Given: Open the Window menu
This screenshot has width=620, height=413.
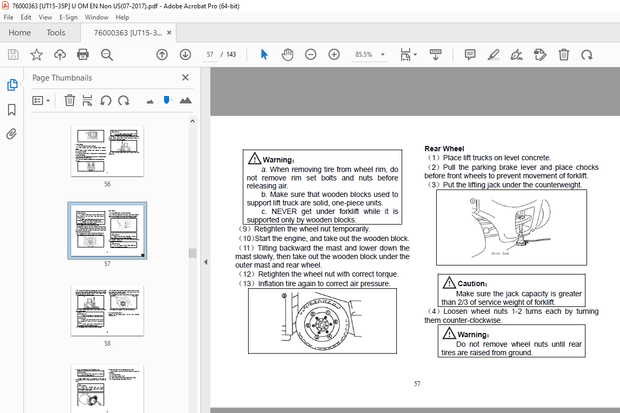Looking at the screenshot, I should (x=96, y=17).
